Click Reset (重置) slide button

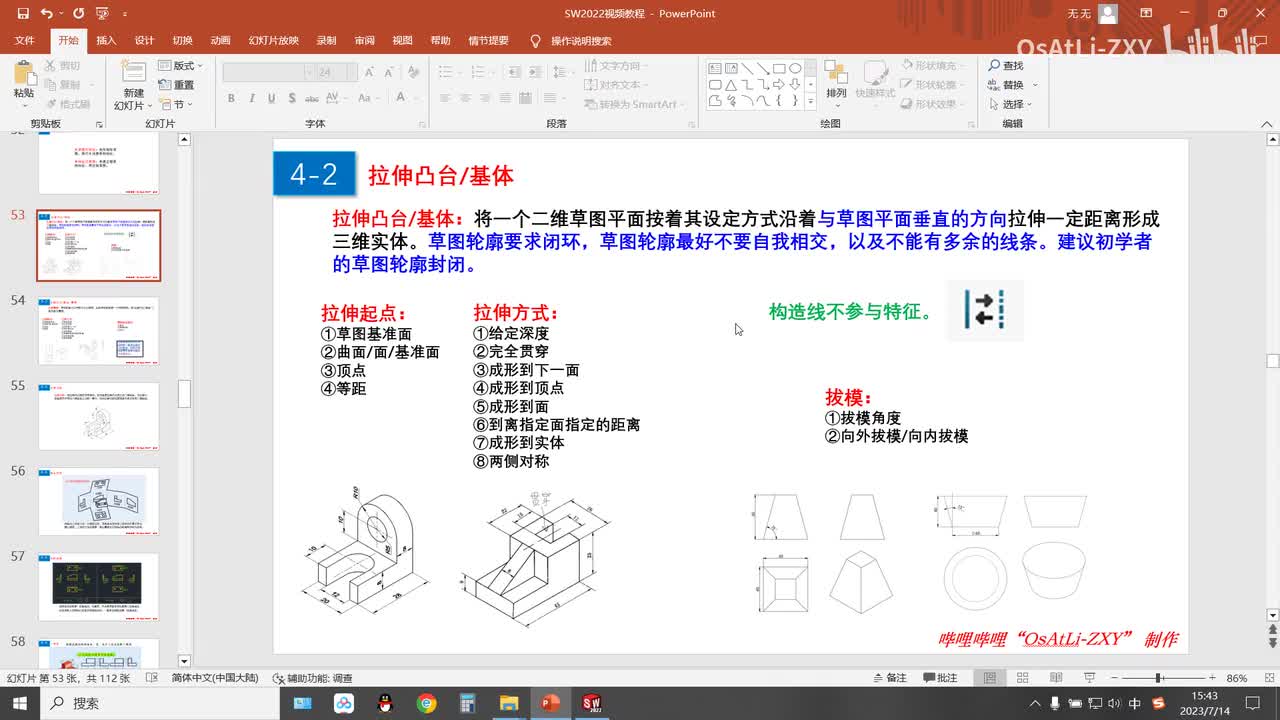pyautogui.click(x=177, y=85)
